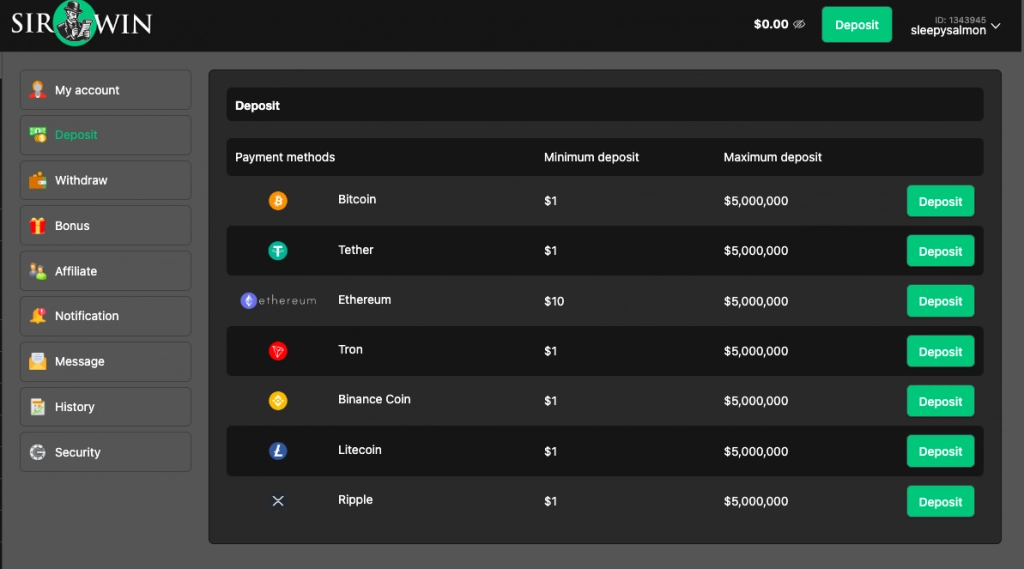
Task: Click the Ethereum logo
Action: pos(278,300)
